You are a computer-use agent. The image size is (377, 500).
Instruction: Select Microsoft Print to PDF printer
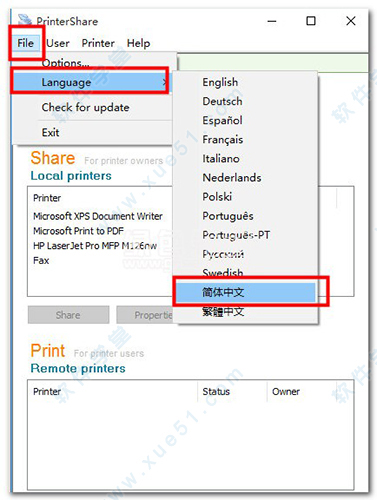pos(78,231)
